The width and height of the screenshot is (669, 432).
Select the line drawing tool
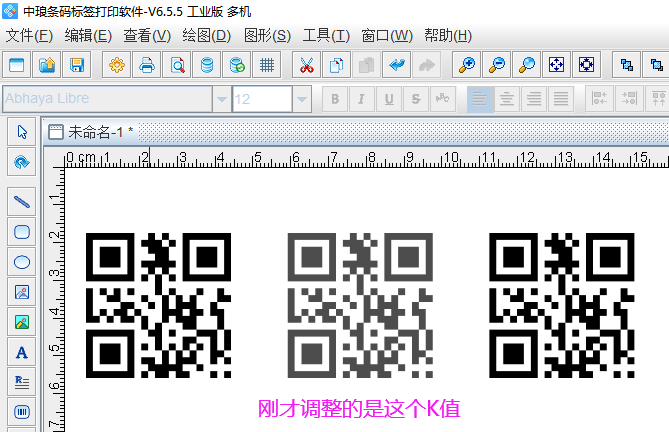tap(22, 201)
